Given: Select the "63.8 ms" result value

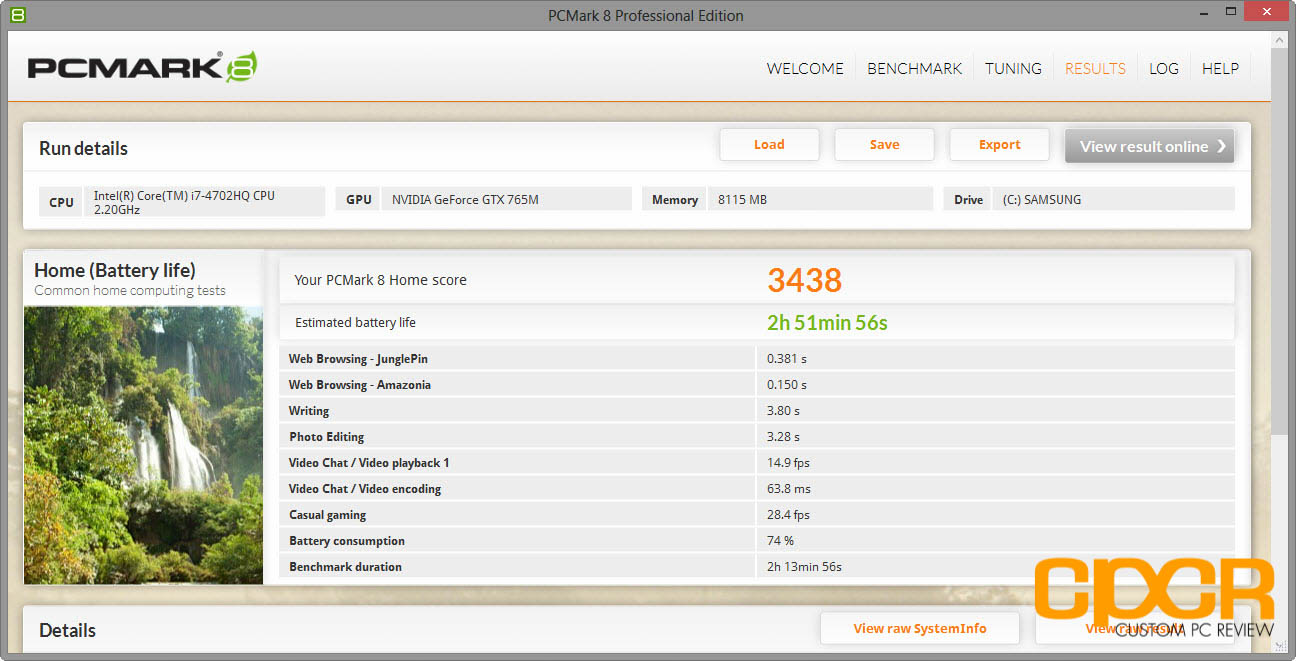Looking at the screenshot, I should 789,489.
